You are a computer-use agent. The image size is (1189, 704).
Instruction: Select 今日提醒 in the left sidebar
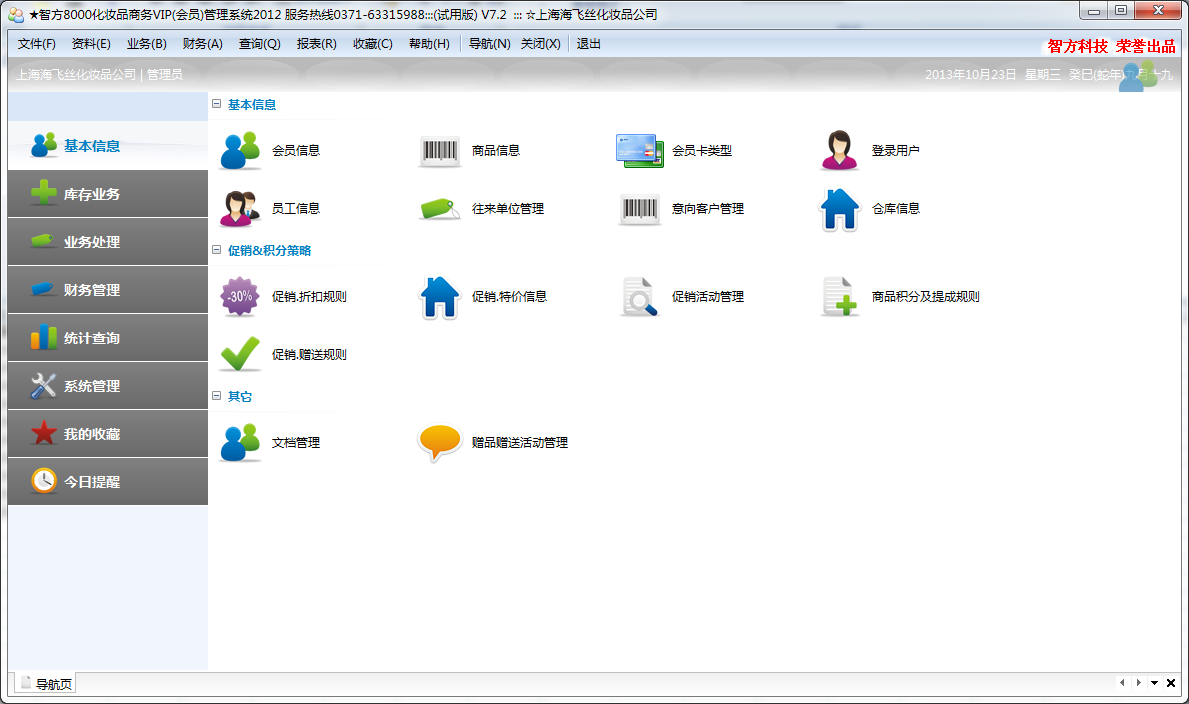tap(108, 482)
